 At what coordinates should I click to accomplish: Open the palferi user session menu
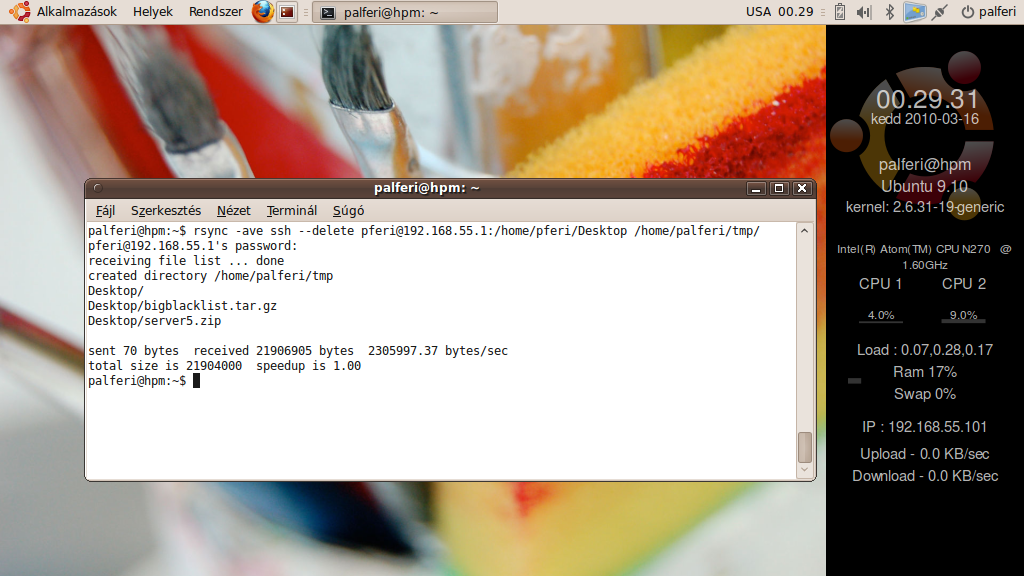point(988,12)
